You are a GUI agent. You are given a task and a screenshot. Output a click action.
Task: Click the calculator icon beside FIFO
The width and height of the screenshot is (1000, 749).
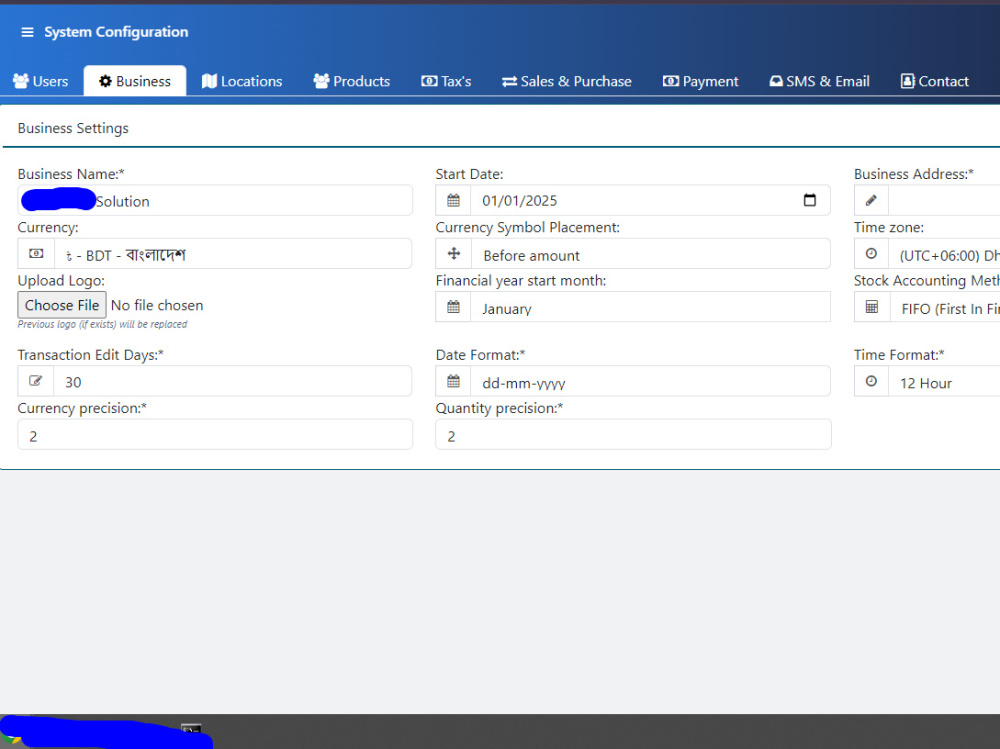pos(872,308)
